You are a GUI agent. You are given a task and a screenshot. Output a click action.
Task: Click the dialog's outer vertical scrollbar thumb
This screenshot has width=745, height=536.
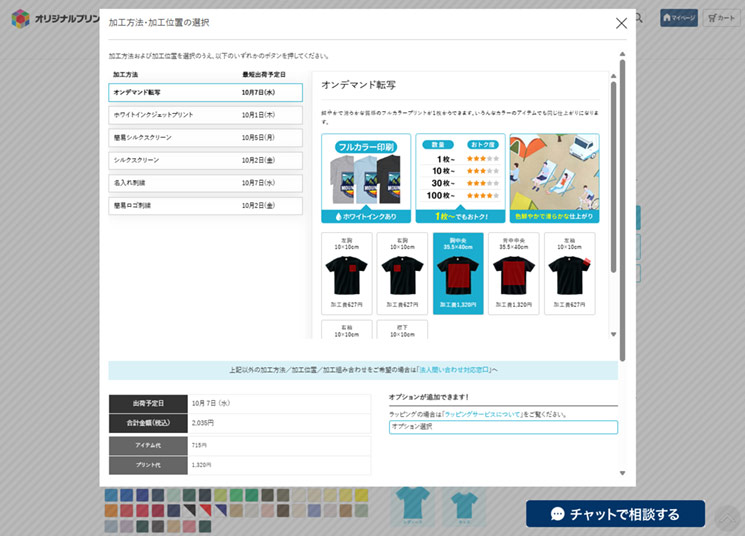coord(622,210)
